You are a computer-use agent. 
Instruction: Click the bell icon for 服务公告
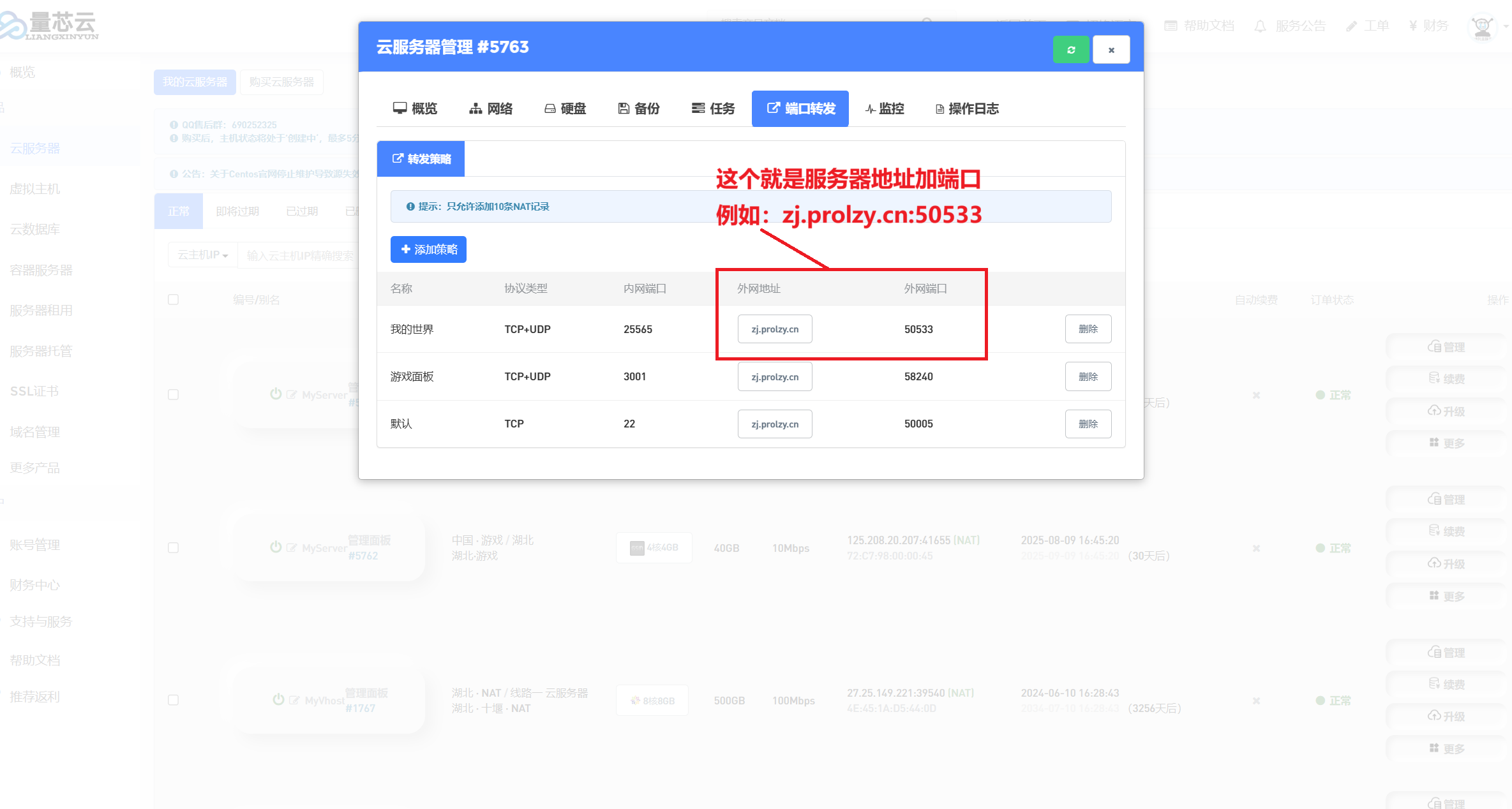tap(1260, 26)
